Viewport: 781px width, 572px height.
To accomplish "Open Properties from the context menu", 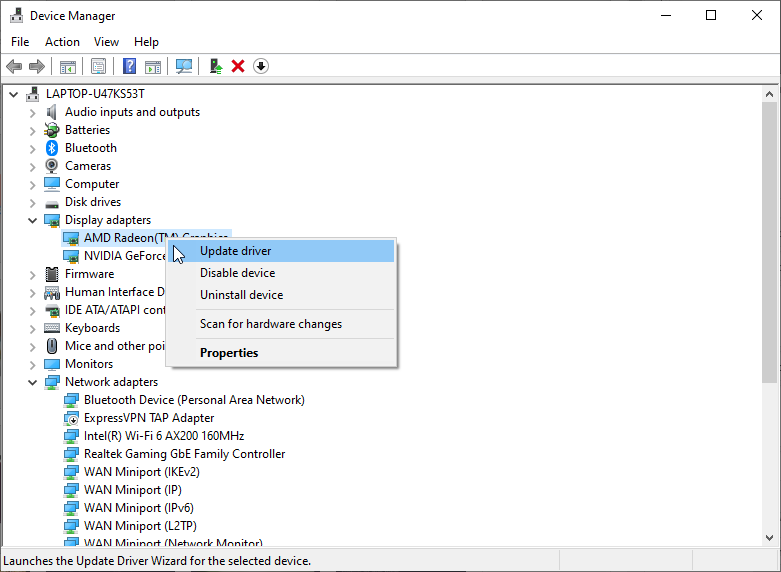I will pyautogui.click(x=229, y=353).
